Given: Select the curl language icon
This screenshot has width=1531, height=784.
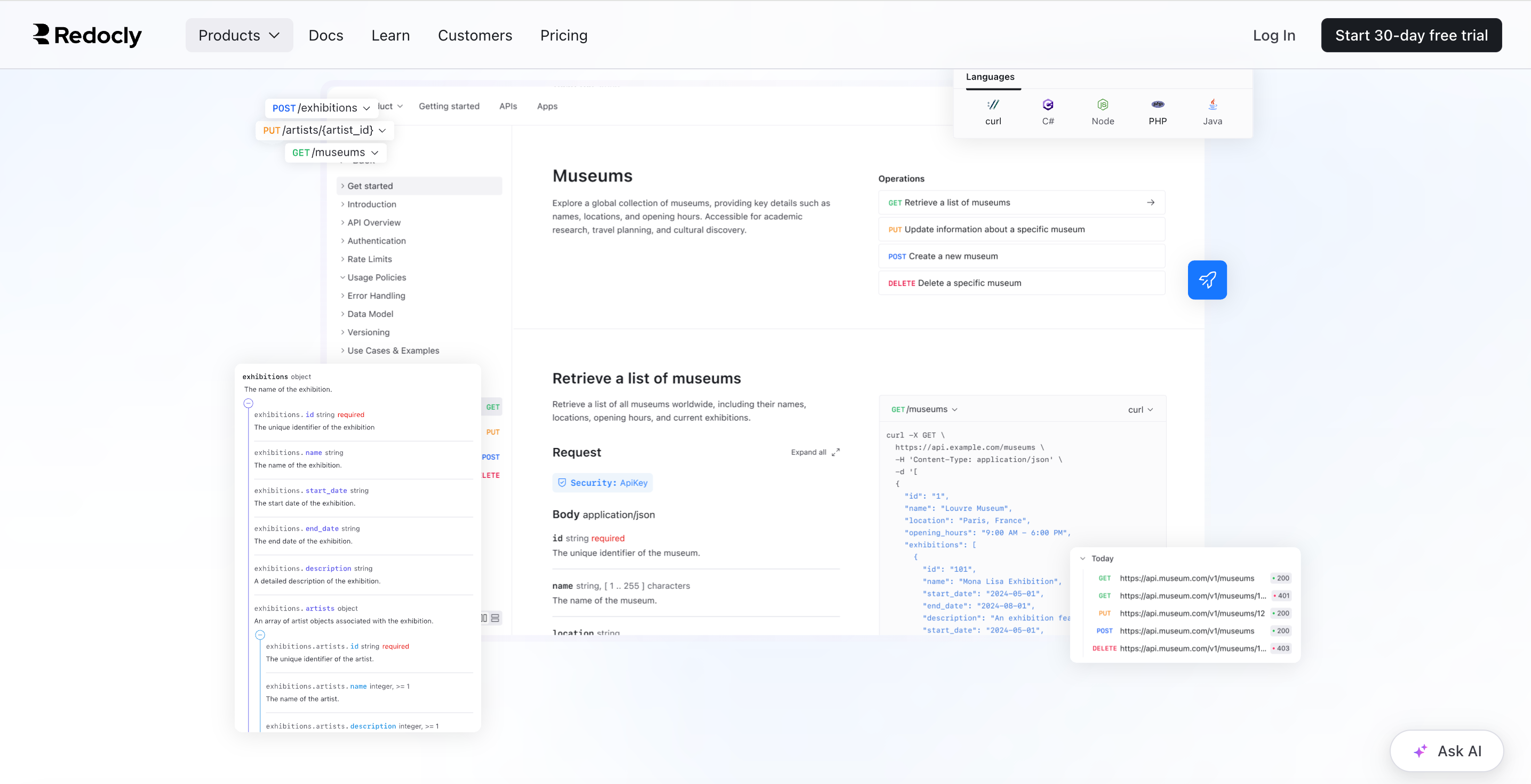Looking at the screenshot, I should coord(993,105).
